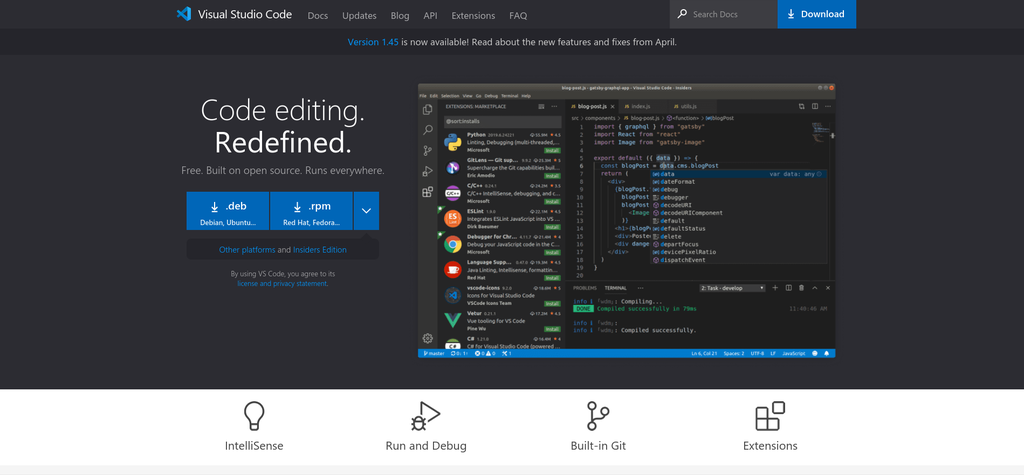Go to the Updates page
Image resolution: width=1024 pixels, height=475 pixels.
pos(359,16)
